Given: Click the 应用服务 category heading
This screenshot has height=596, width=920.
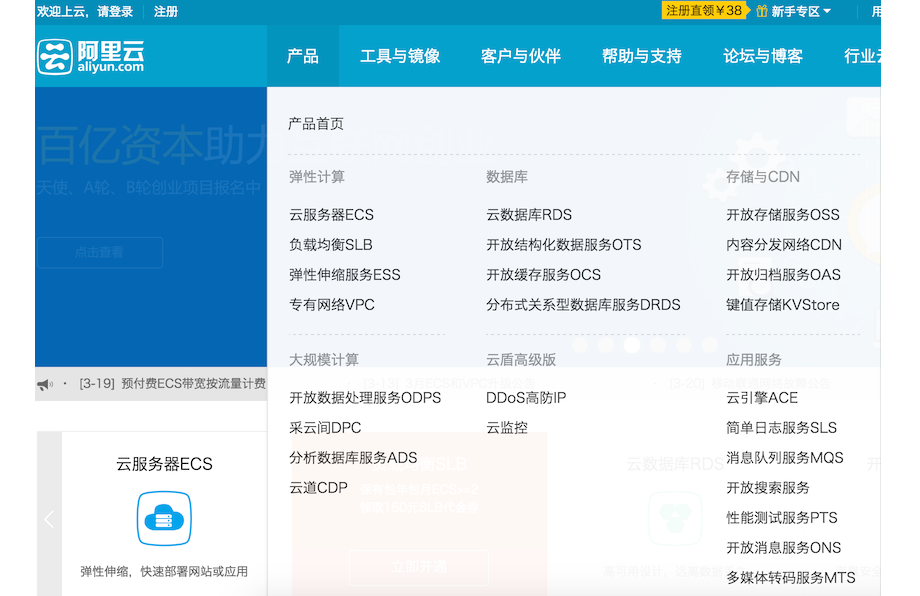Looking at the screenshot, I should [754, 360].
